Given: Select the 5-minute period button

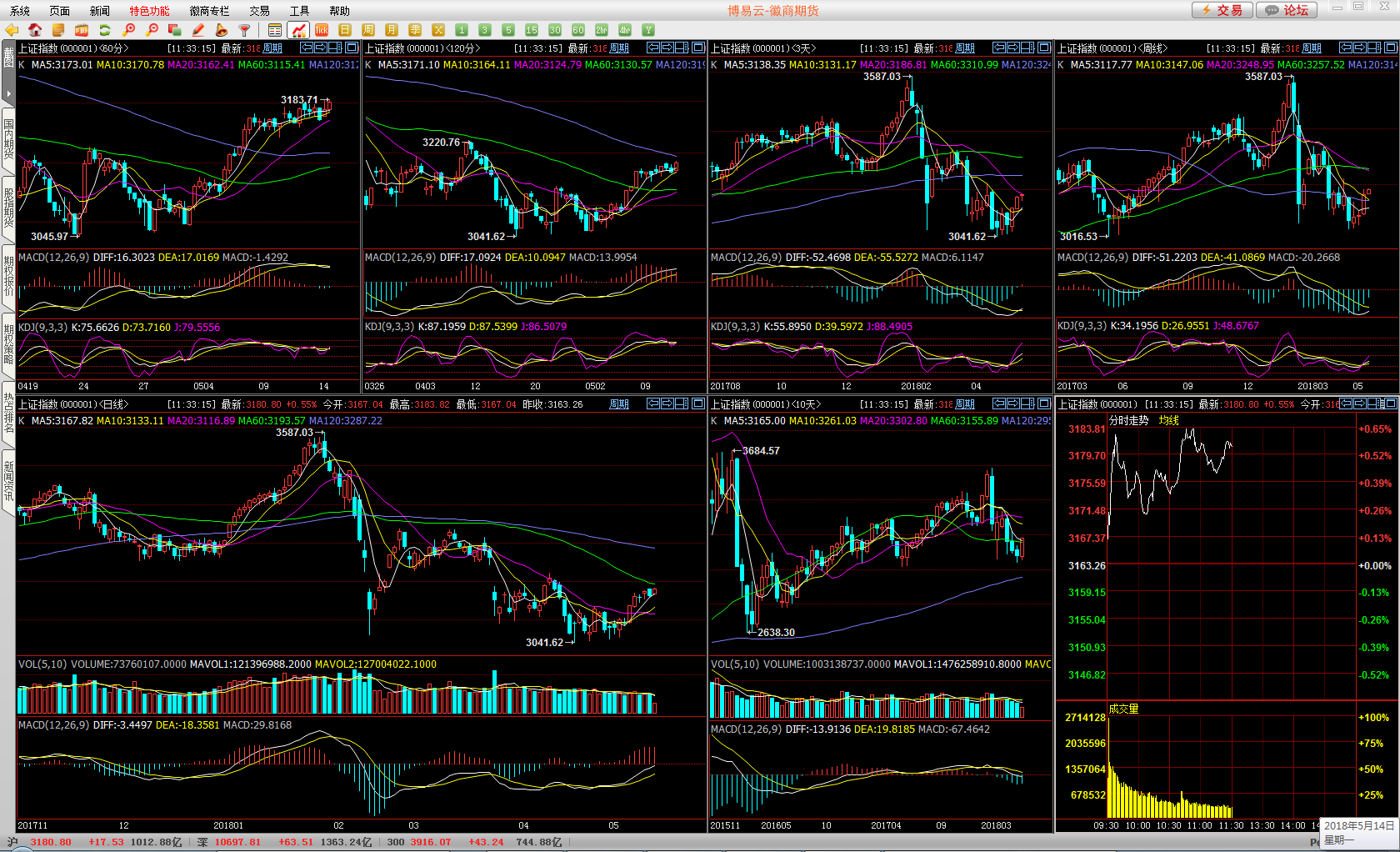Looking at the screenshot, I should [508, 30].
